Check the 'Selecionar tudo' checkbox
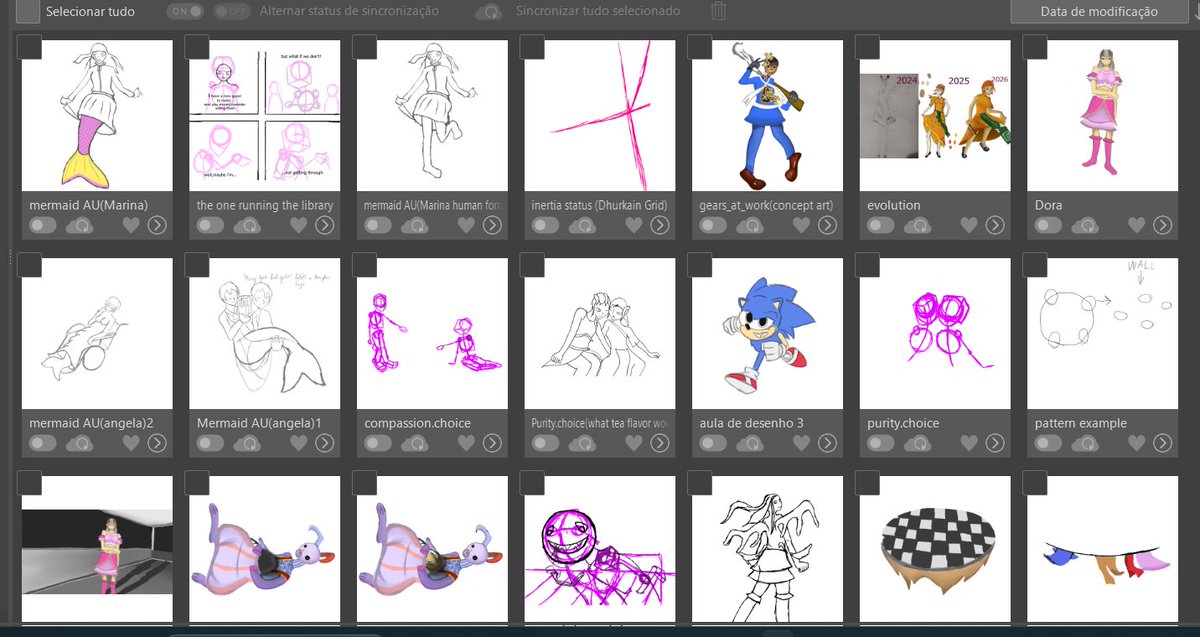The width and height of the screenshot is (1200, 637). 29,12
